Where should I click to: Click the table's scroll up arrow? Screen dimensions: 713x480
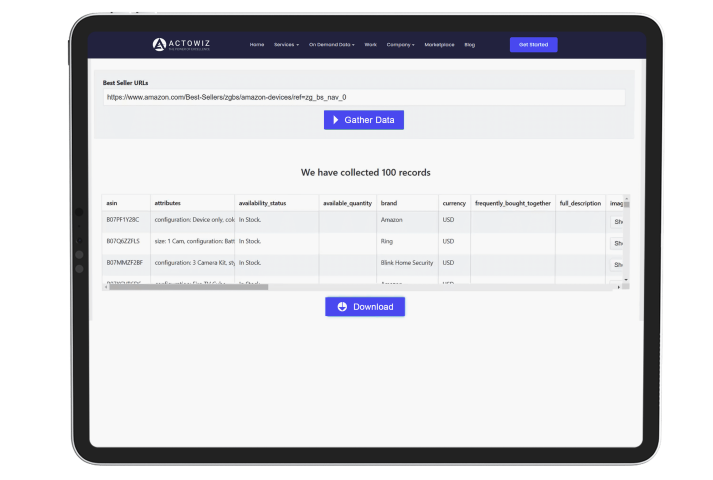click(626, 198)
